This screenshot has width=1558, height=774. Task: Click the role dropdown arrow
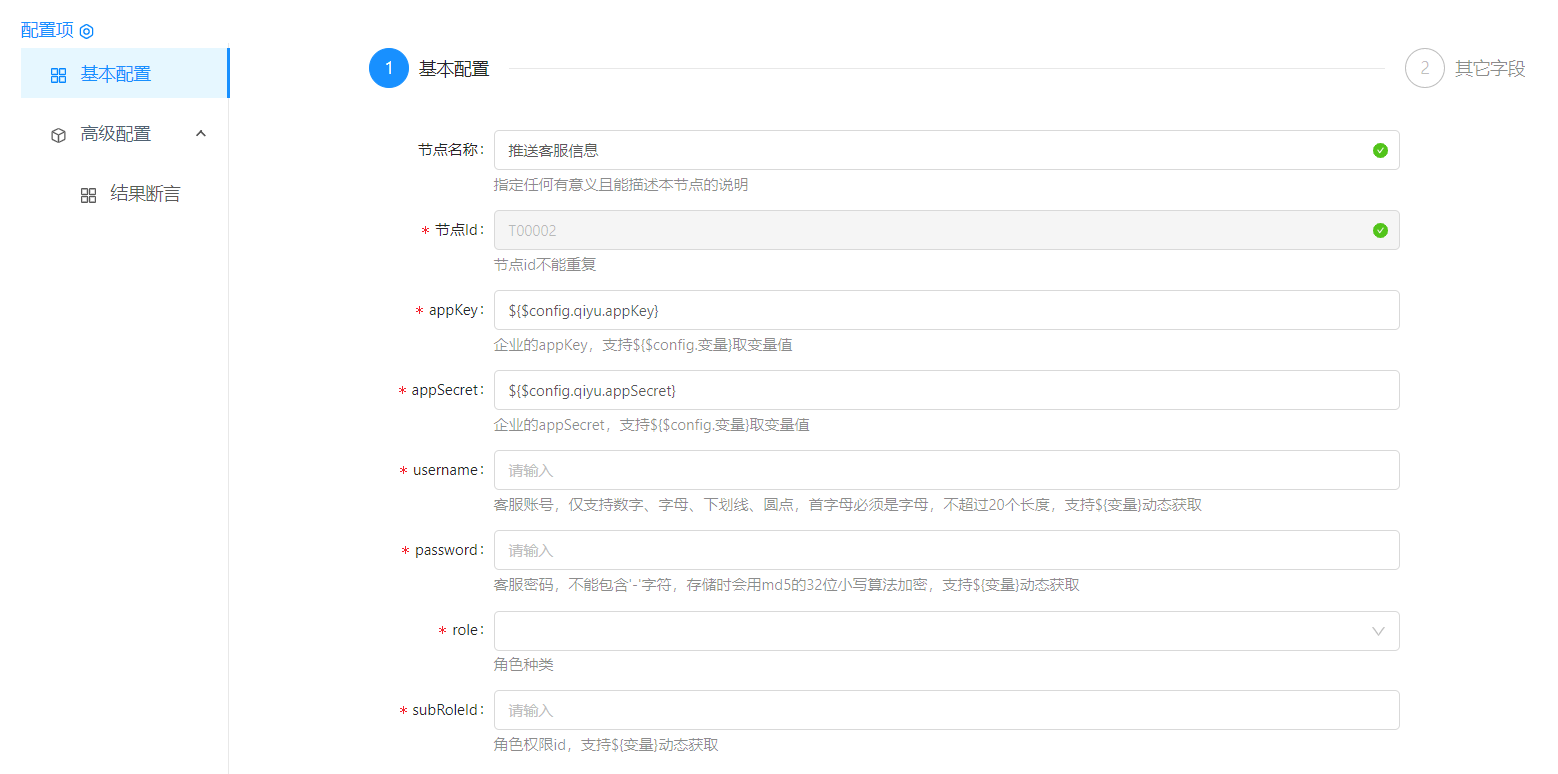(x=1378, y=631)
